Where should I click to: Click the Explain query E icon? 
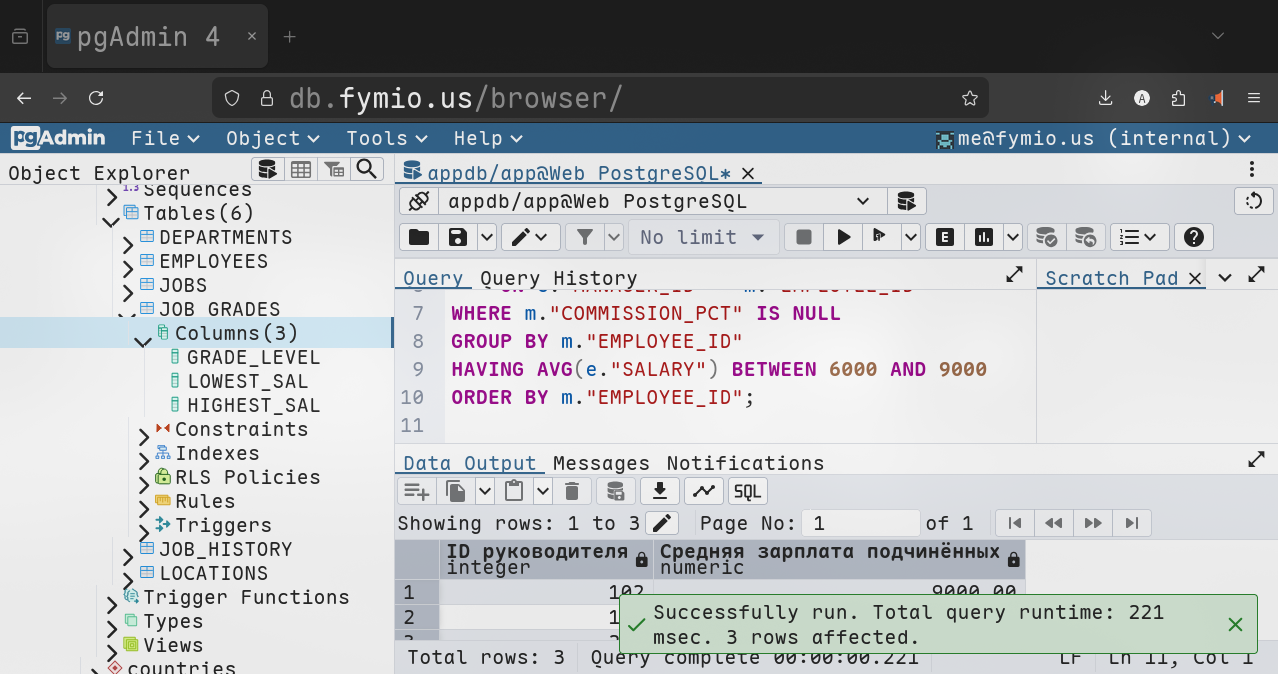click(944, 237)
